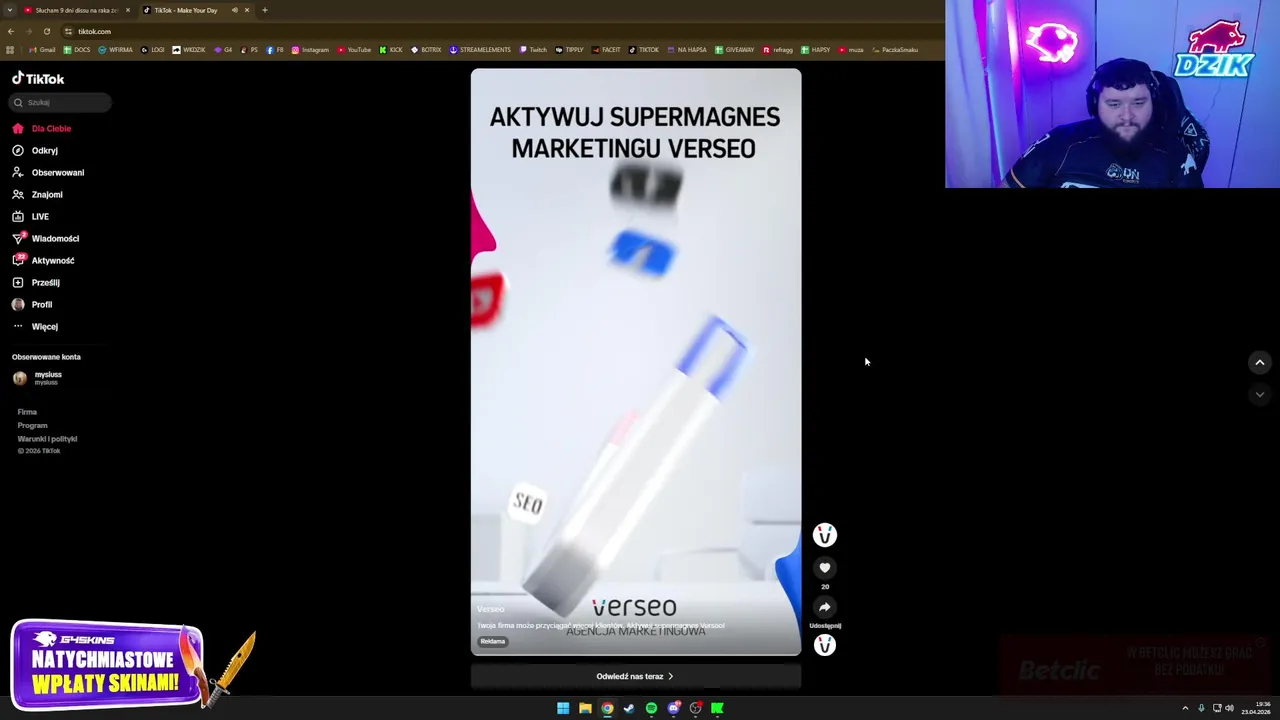The width and height of the screenshot is (1280, 720).
Task: Go to the previous video with up arrow
Action: (1260, 362)
